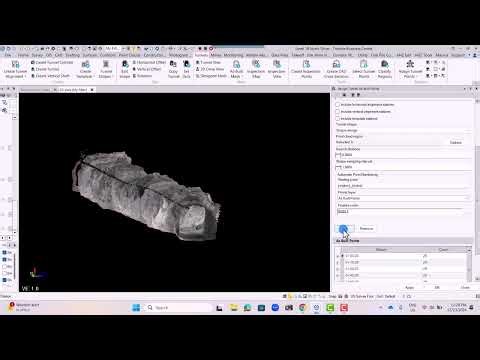This screenshot has width=480, height=360.
Task: Click the Create Tunnel command
Action: [45, 69]
